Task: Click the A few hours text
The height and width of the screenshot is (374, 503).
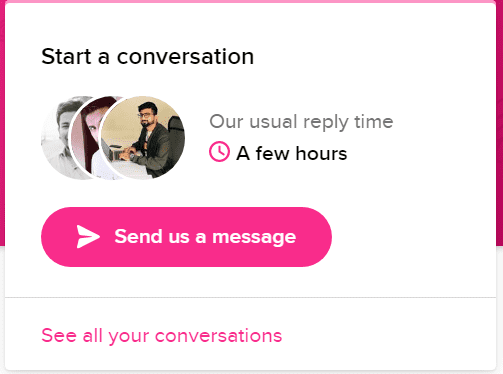Action: tap(292, 154)
